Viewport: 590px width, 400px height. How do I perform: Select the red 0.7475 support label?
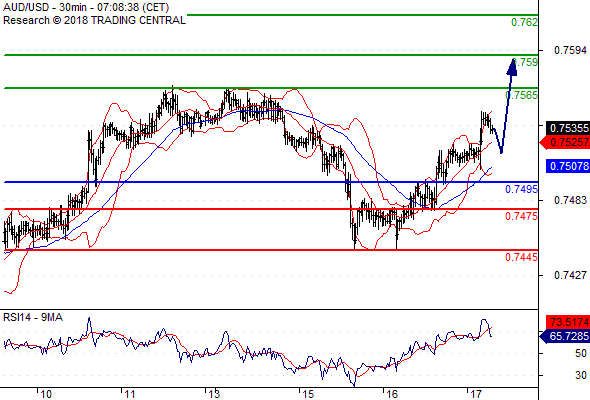pyautogui.click(x=522, y=216)
